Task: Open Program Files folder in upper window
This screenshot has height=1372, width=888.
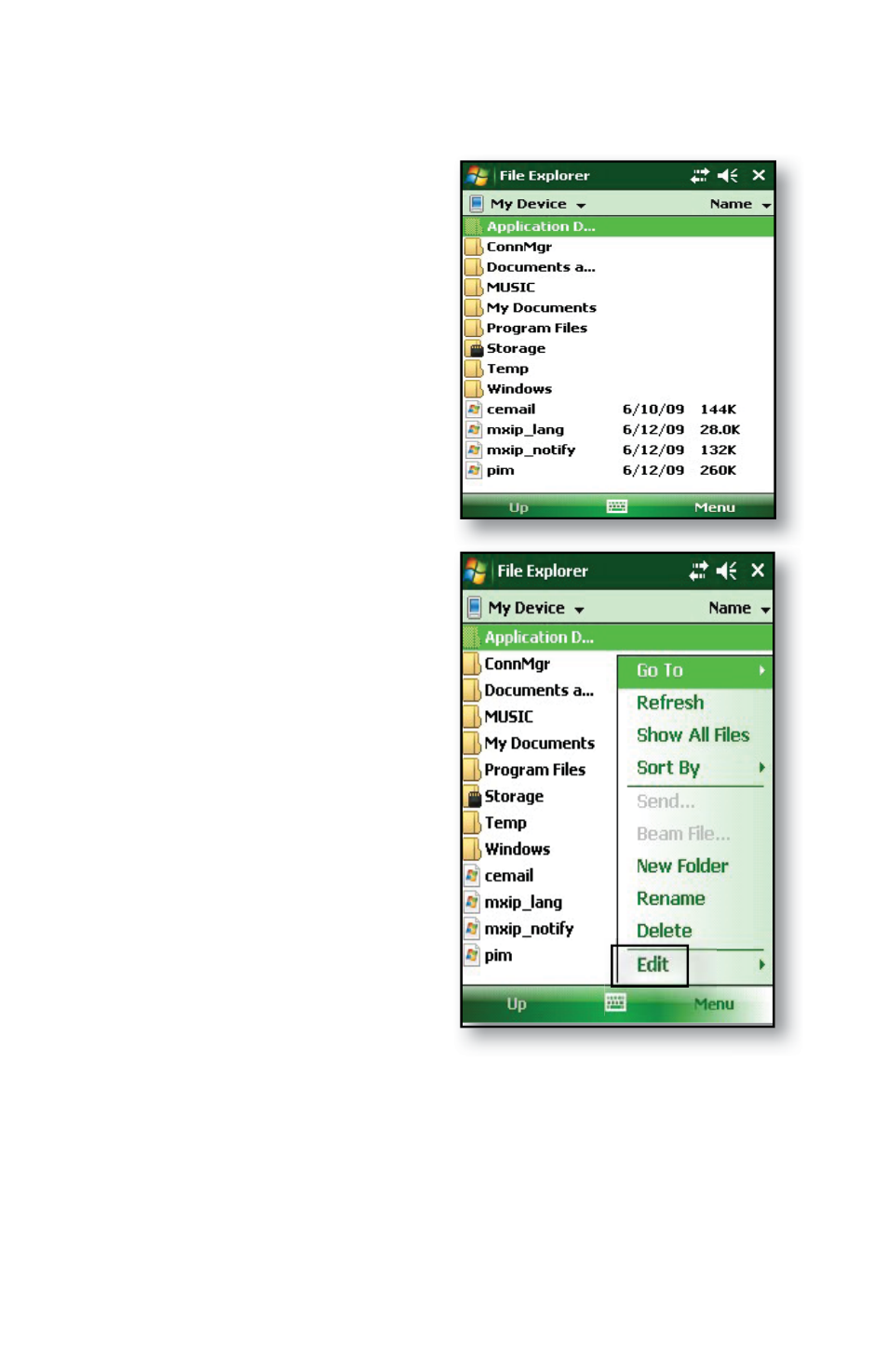Action: coord(537,328)
